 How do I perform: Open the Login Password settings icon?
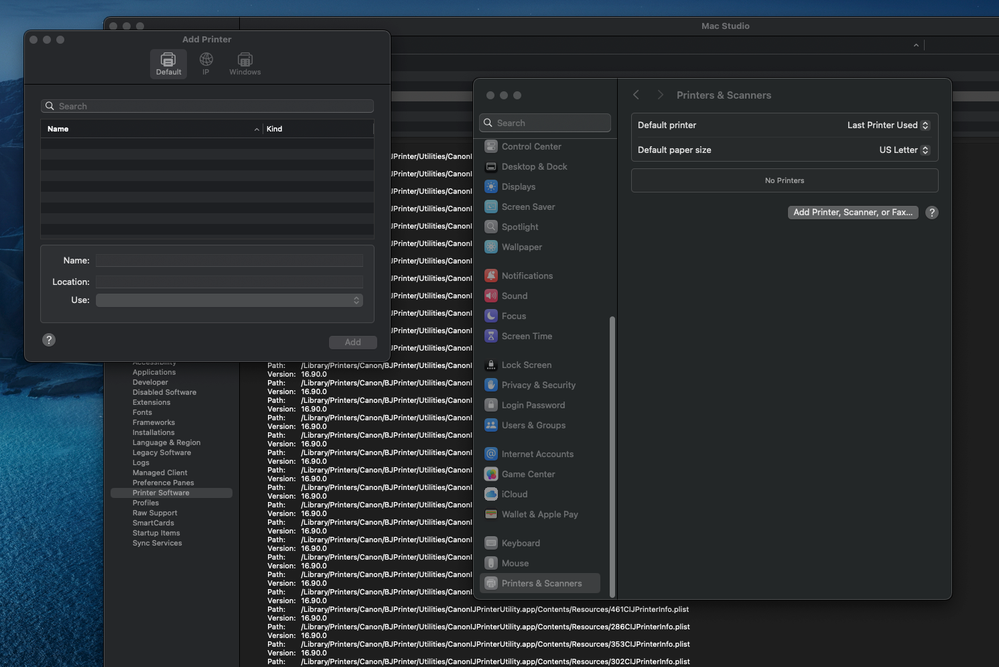click(x=491, y=405)
